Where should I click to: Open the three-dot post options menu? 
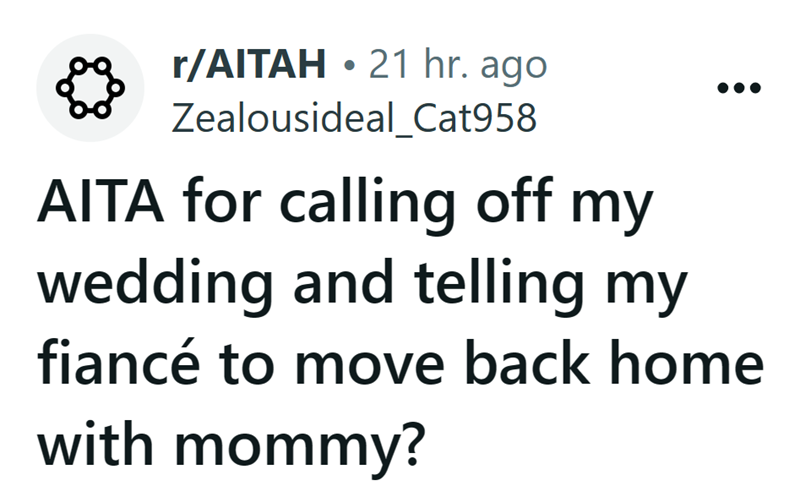coord(738,89)
